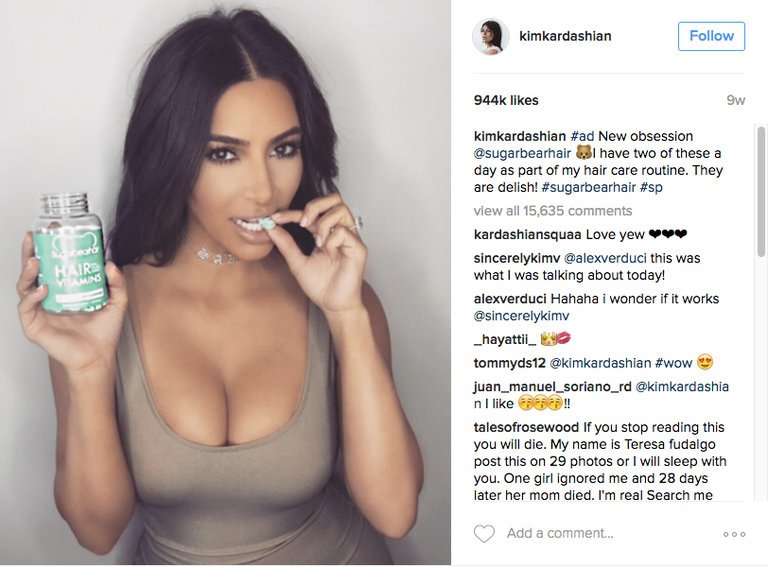This screenshot has width=768, height=567.
Task: Open the 9w post timestamp
Action: (736, 100)
